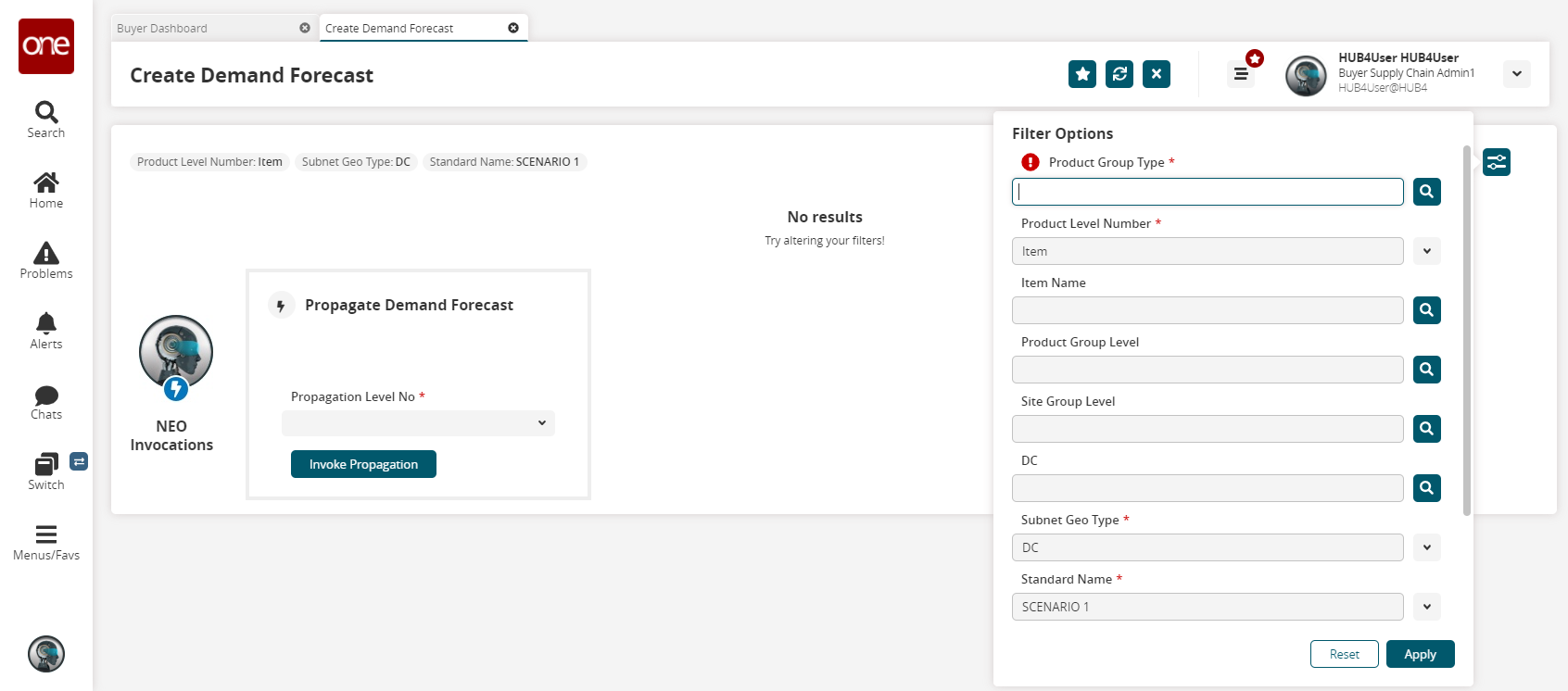This screenshot has height=691, width=1568.
Task: Click the Apply filter button
Action: coord(1420,654)
